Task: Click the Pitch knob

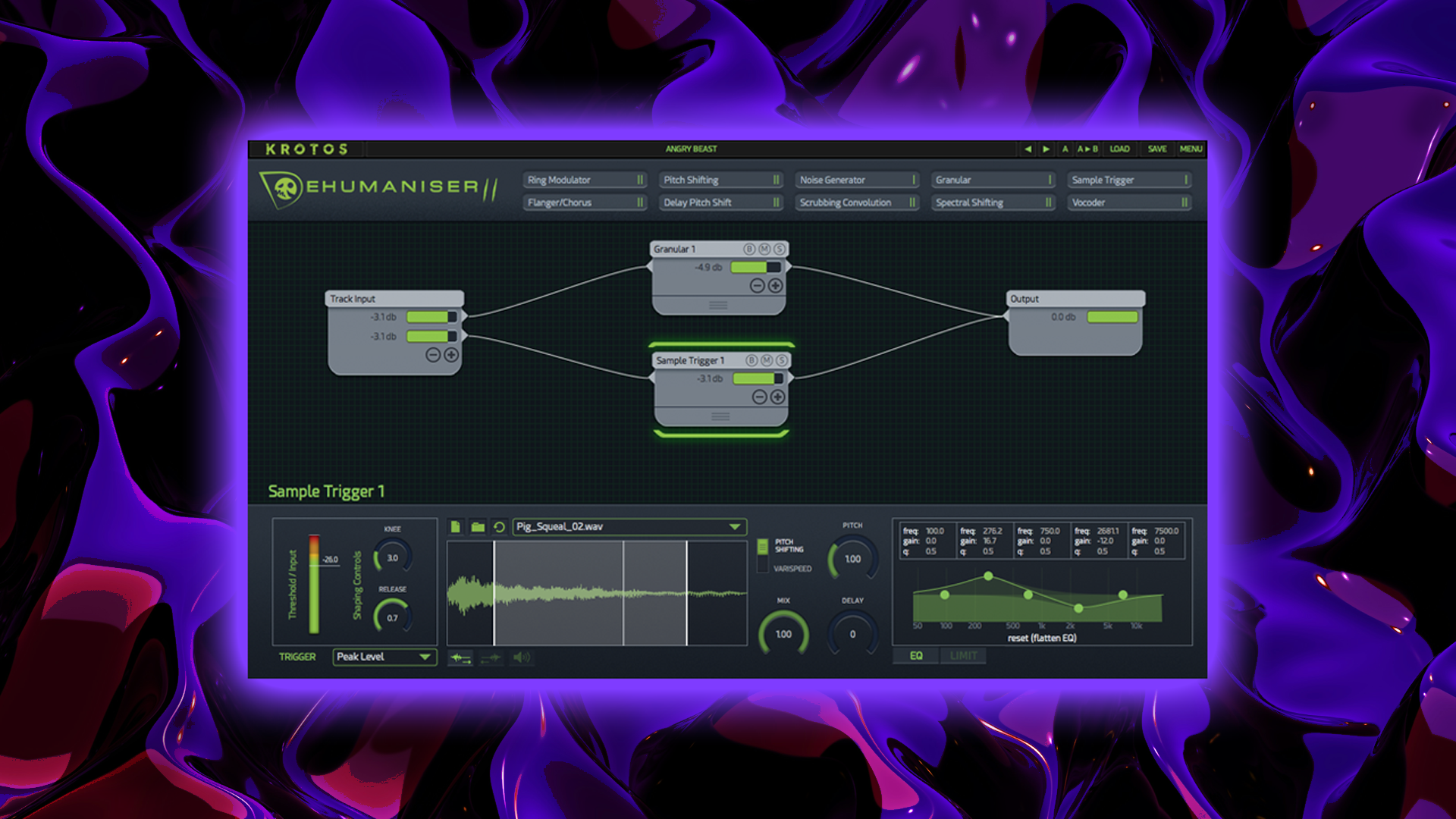Action: (x=852, y=559)
